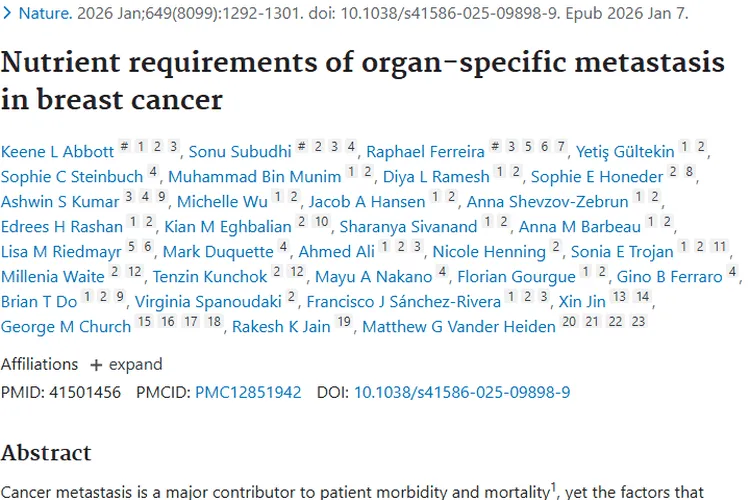Follow the DOI link beside the PMCID
The image size is (750, 500).
462,392
